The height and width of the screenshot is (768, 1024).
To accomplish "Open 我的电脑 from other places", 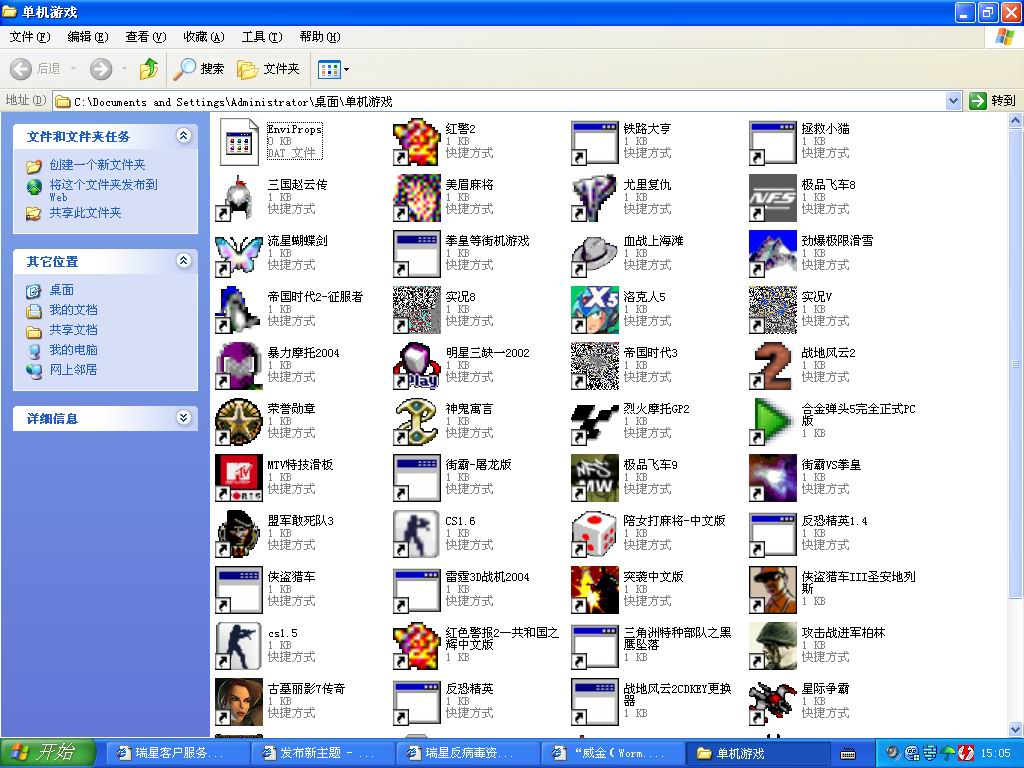I will (73, 350).
